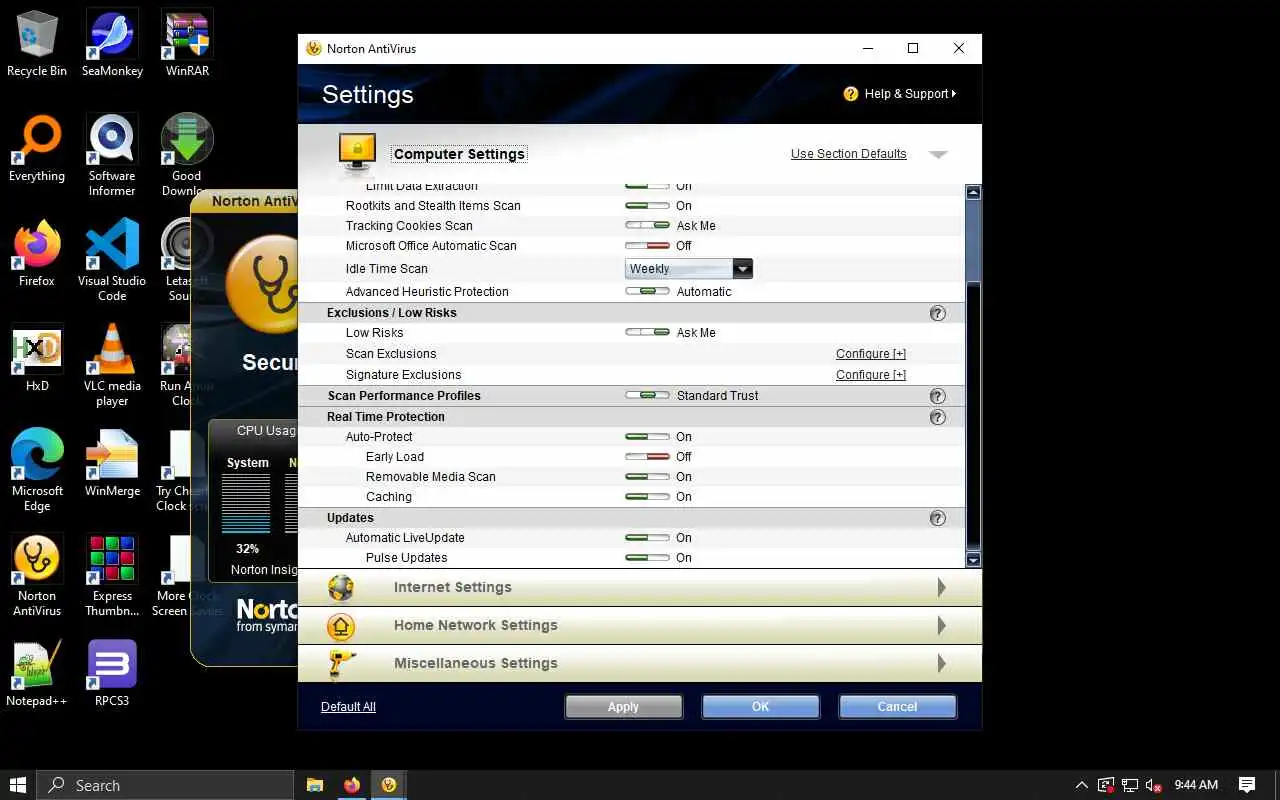Open Express Thumbnail desktop icon
Screen dimensions: 1280x800
(112, 576)
